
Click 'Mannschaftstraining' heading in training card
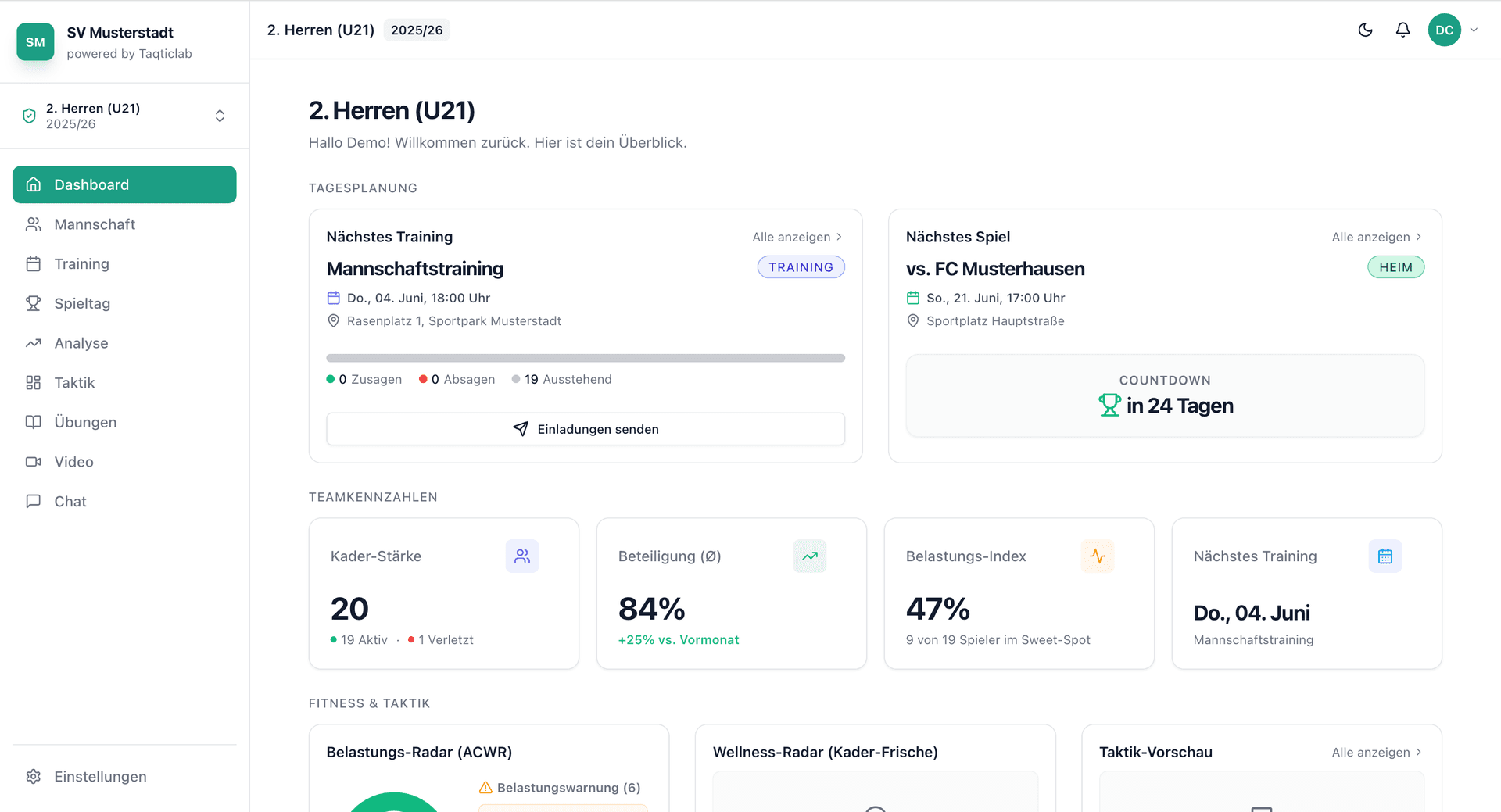click(x=415, y=269)
